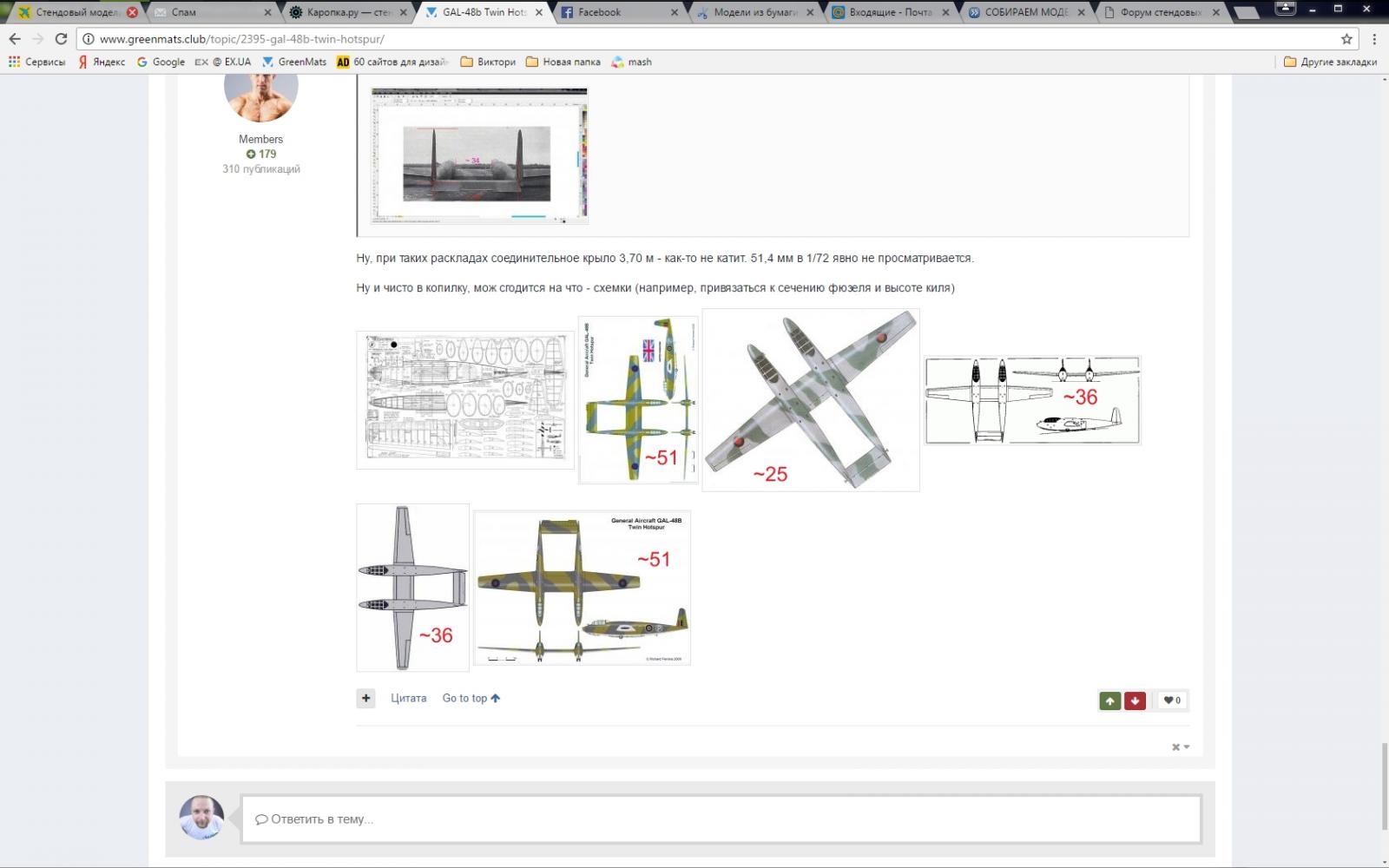
Task: Expand the Новая папка bookmarks folder
Action: click(x=563, y=62)
